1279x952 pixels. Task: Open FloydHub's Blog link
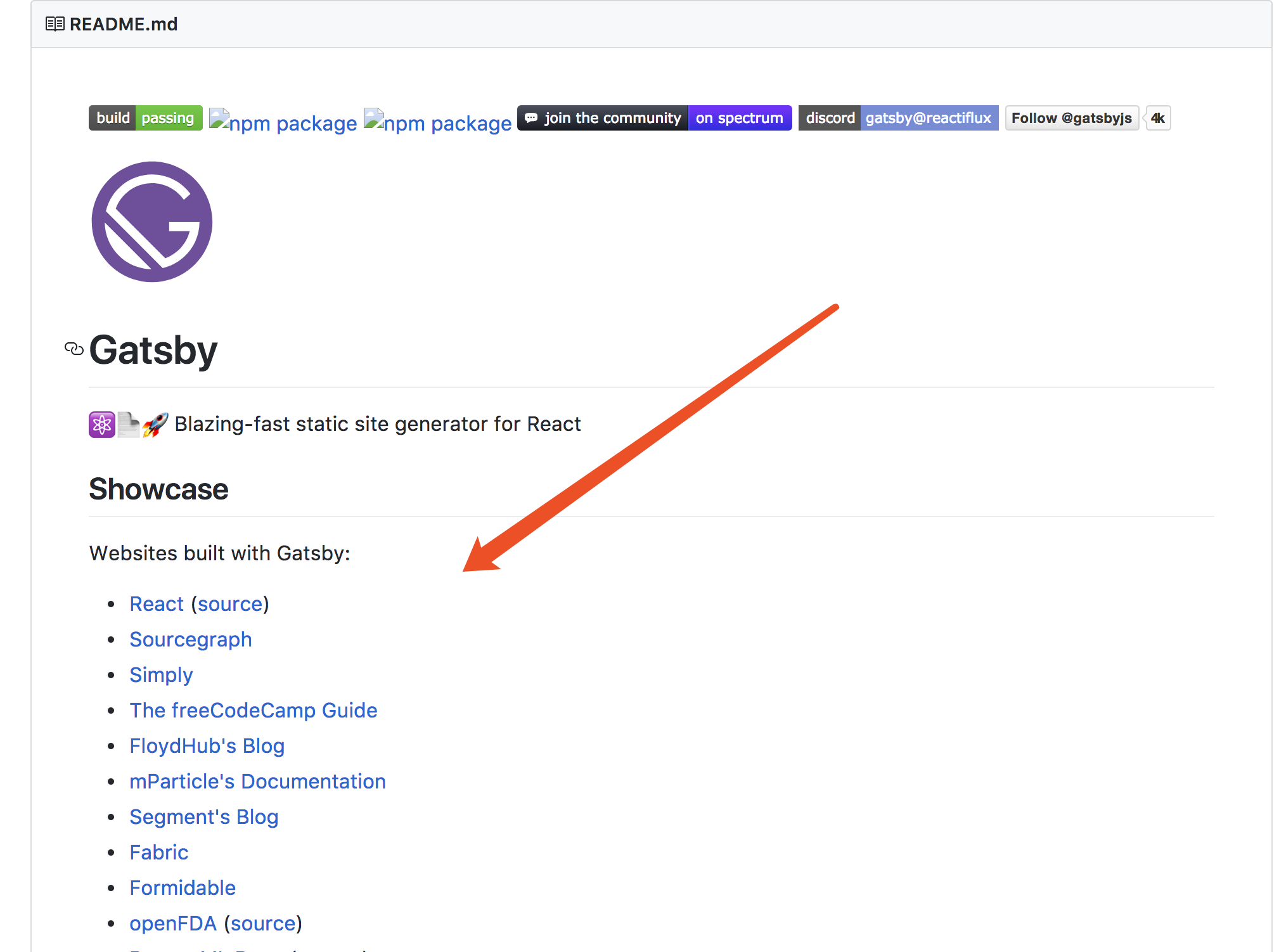207,745
